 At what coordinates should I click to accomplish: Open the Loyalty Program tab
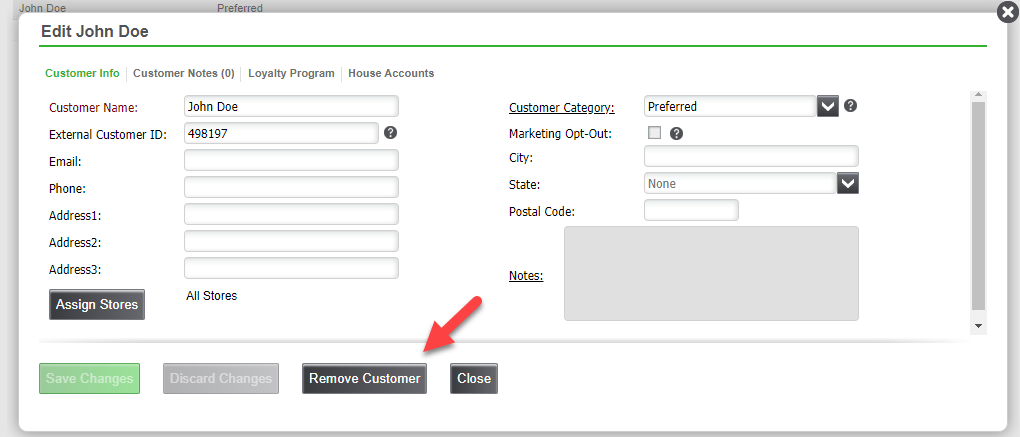pyautogui.click(x=291, y=73)
